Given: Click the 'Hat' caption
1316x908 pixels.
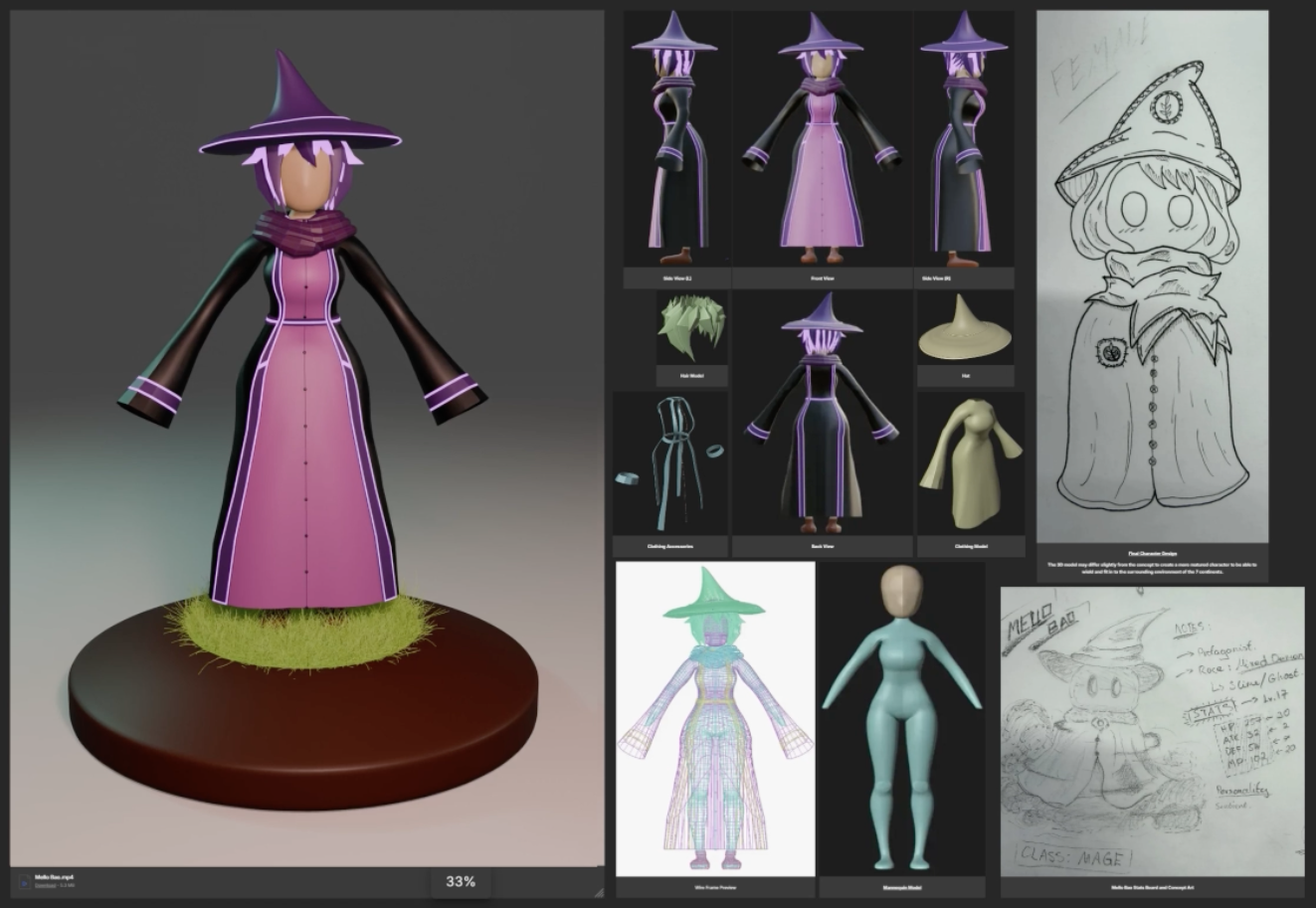Looking at the screenshot, I should [x=965, y=376].
